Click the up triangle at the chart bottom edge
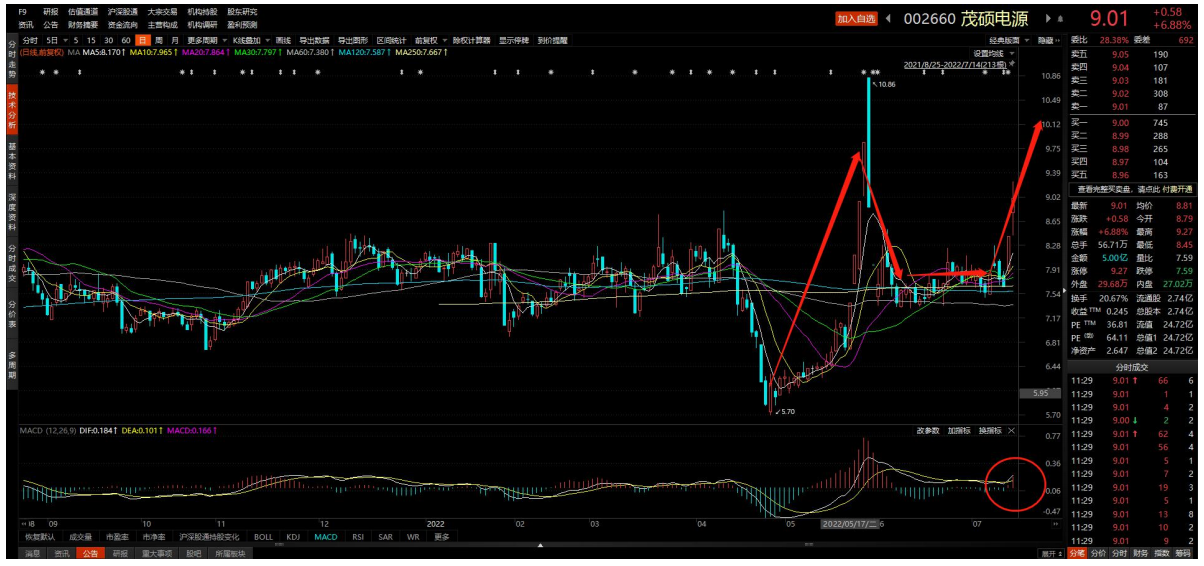Screen dimensions: 1204x566 point(541,546)
